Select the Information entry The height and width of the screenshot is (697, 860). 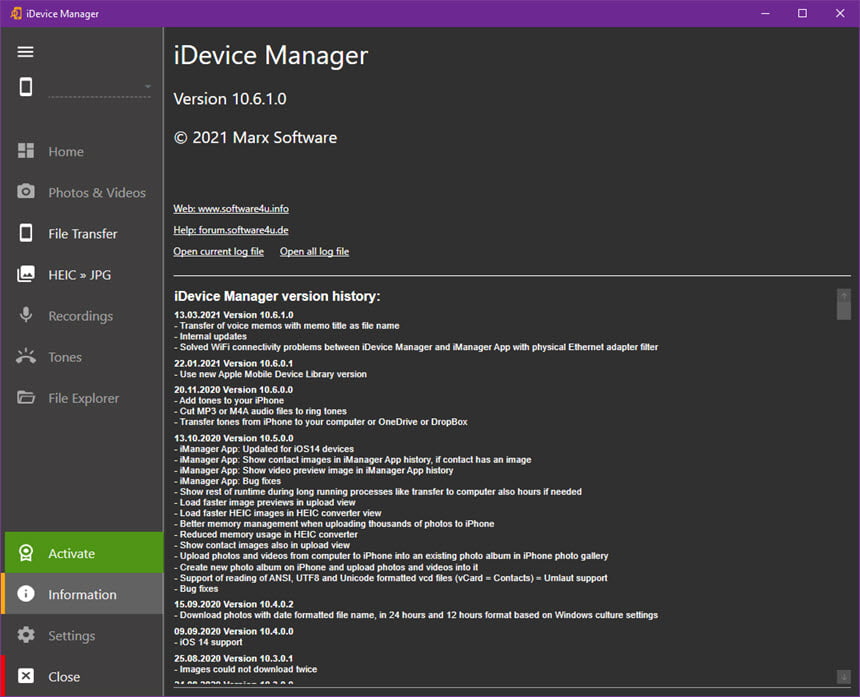pos(82,594)
